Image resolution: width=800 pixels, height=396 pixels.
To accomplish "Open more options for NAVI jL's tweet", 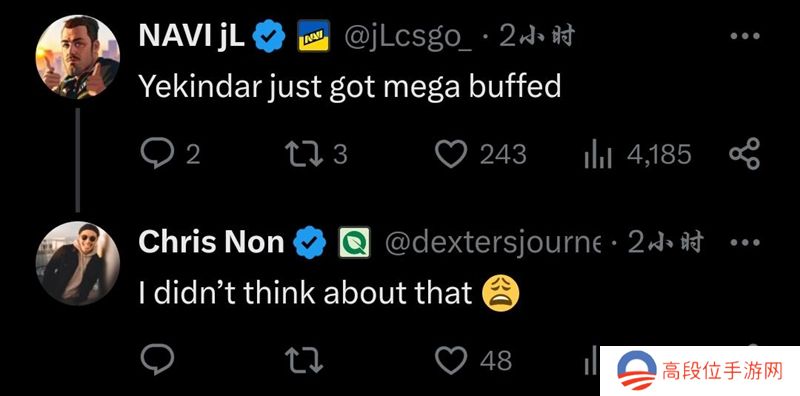I will tap(744, 36).
